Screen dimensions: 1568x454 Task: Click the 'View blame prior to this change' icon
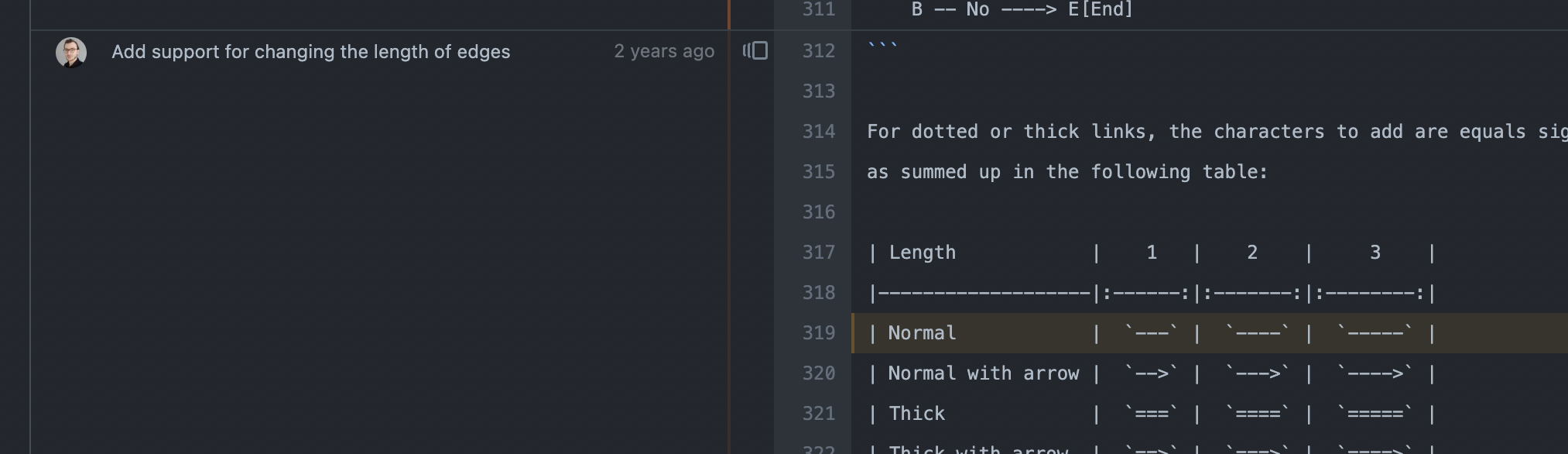pyautogui.click(x=755, y=51)
